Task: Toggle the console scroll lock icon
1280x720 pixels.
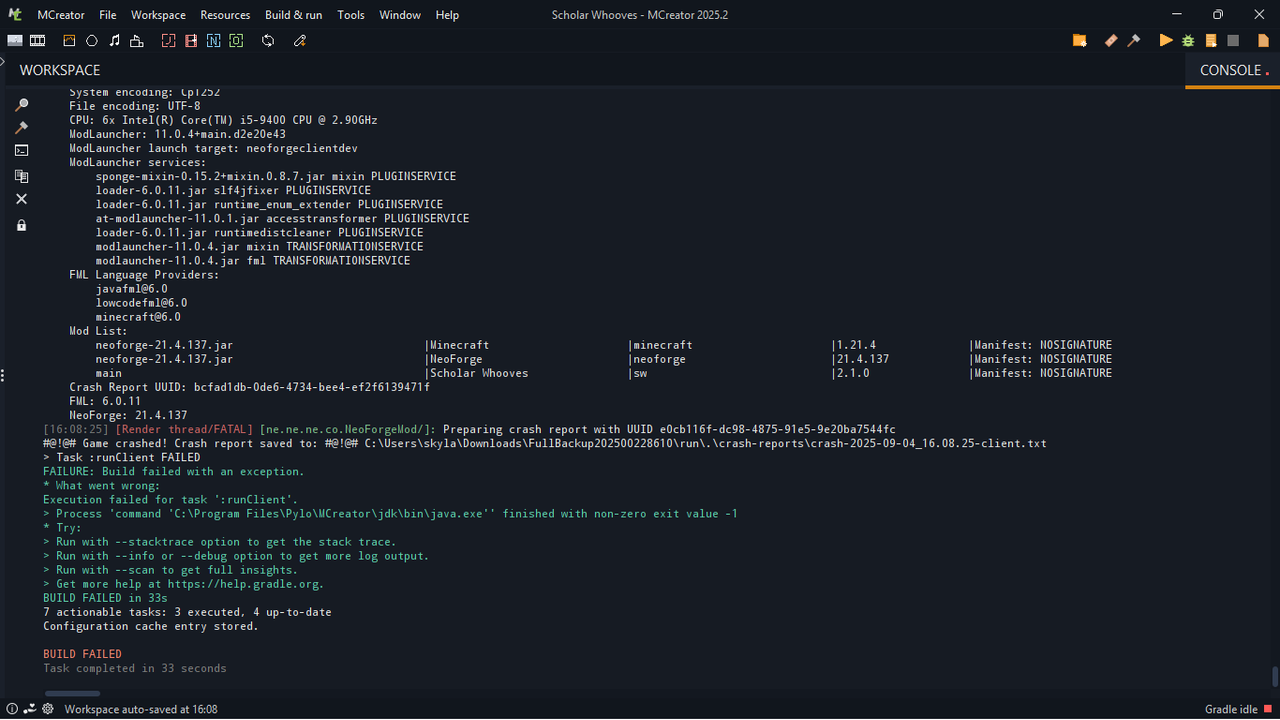Action: [21, 226]
